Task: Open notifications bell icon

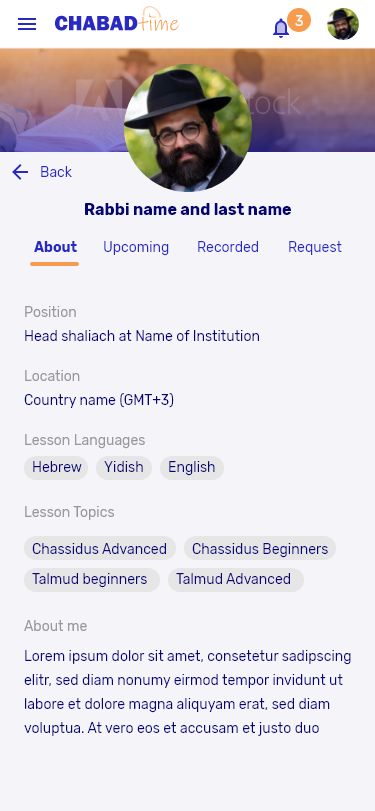Action: tap(281, 28)
